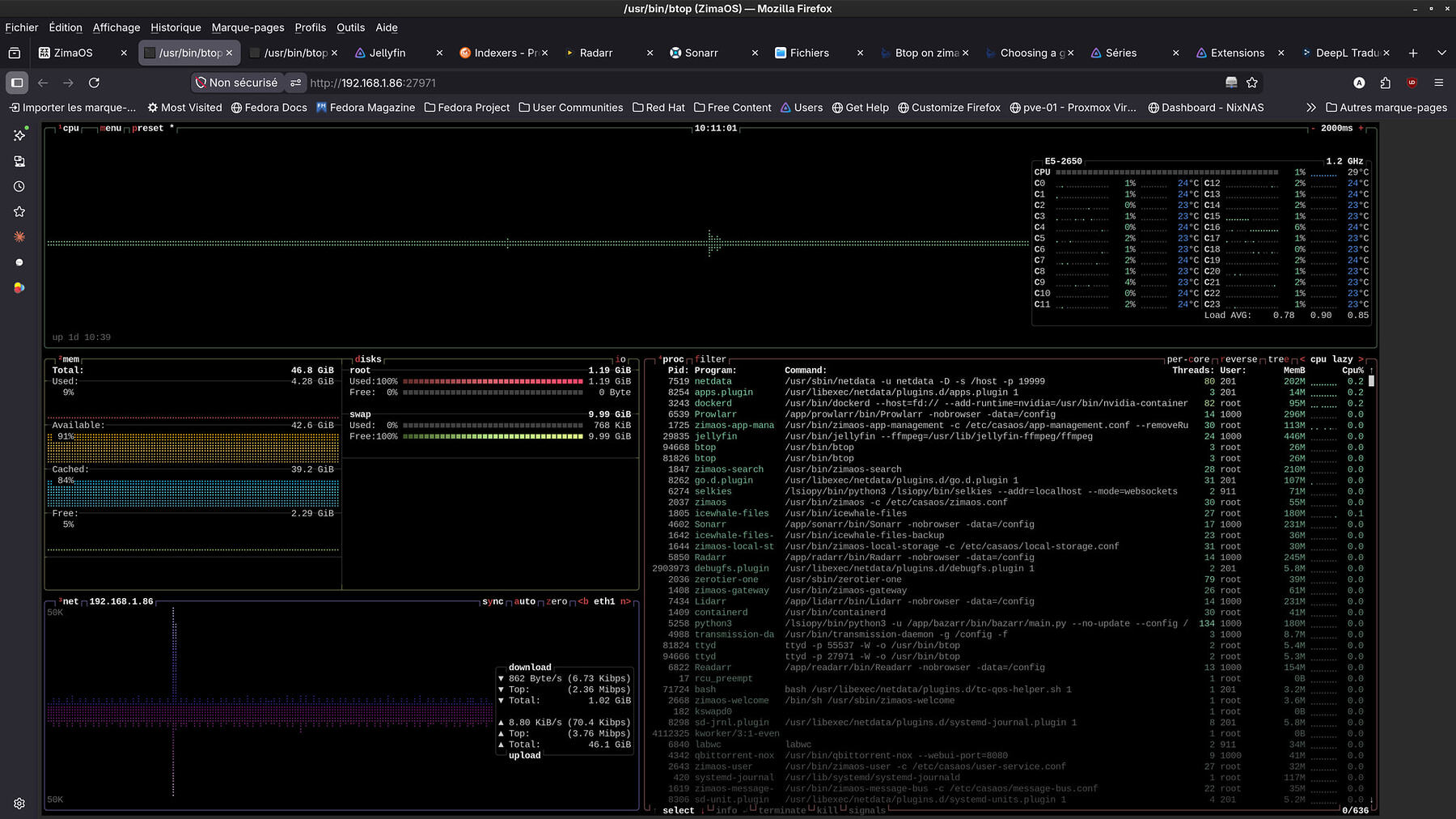Screen dimensions: 1456x819
Task: Close the Sonarr tab
Action: (755, 53)
